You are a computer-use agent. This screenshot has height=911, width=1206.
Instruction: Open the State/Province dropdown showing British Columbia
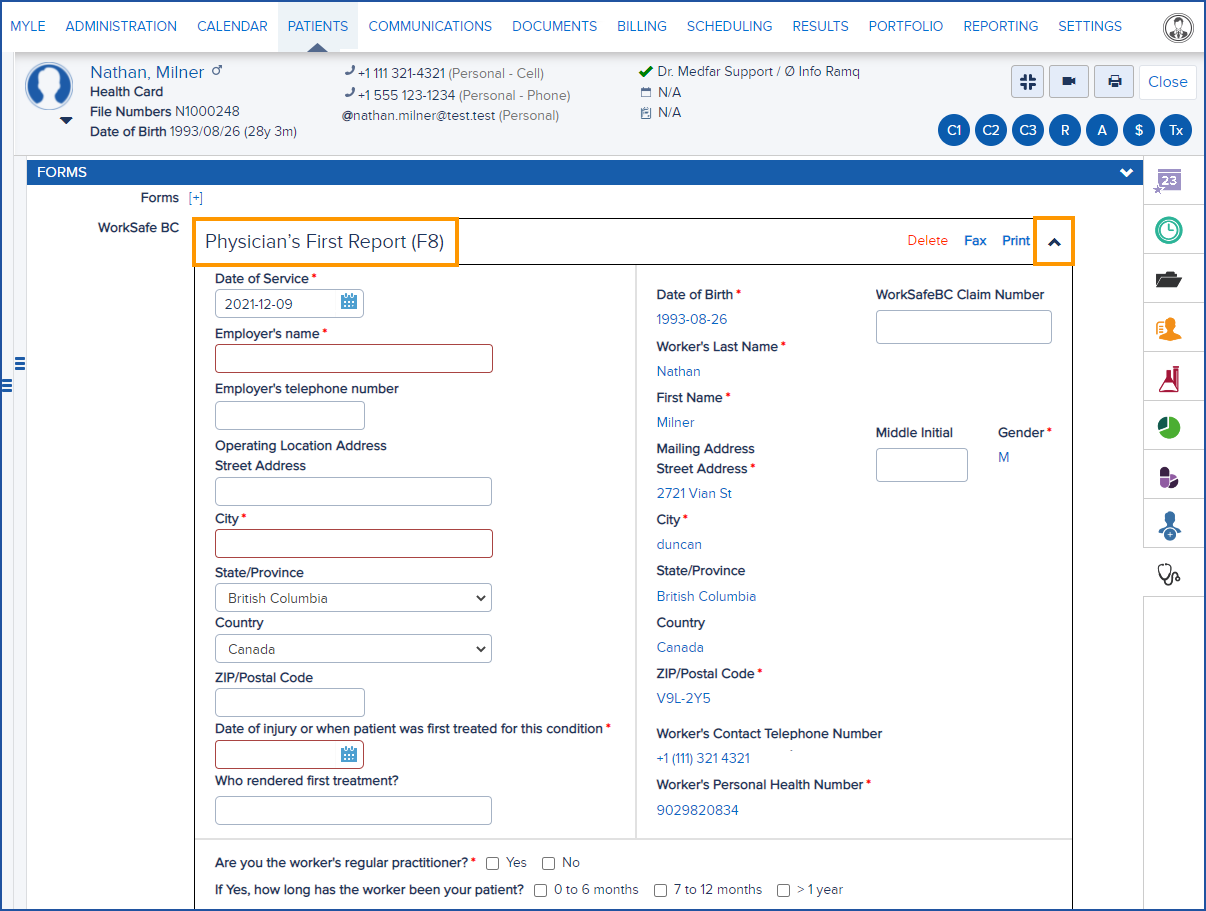(353, 597)
